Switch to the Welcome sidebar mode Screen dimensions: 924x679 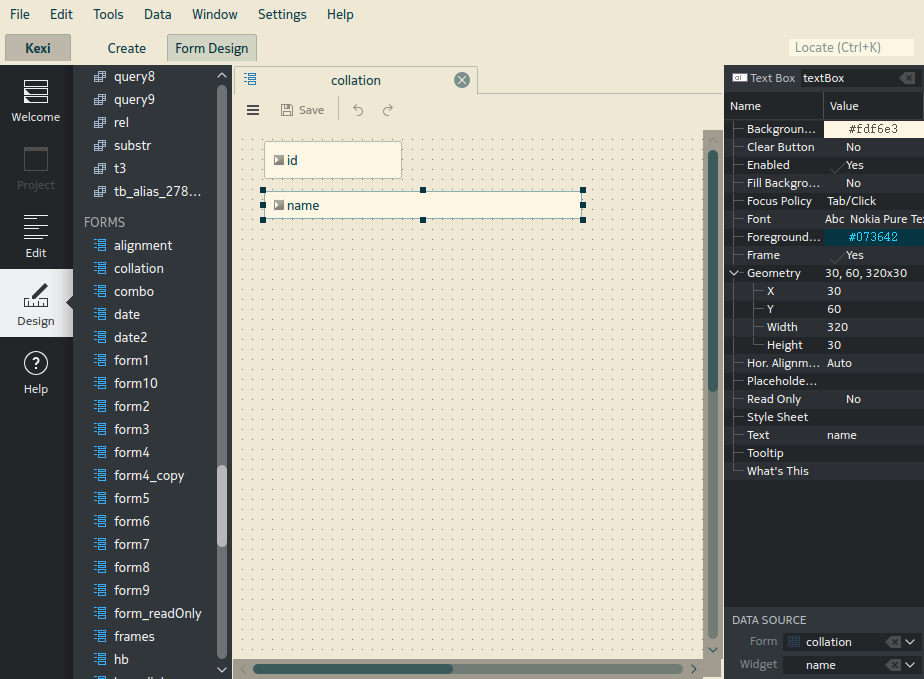(x=36, y=101)
